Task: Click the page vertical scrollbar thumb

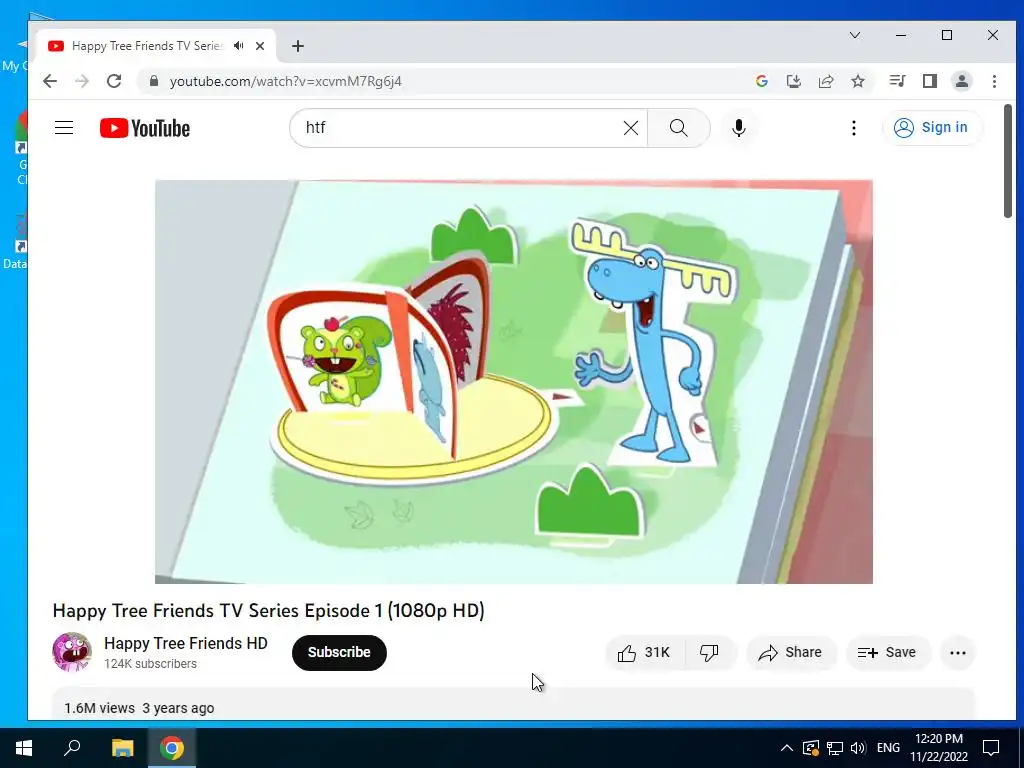Action: pos(1008,161)
